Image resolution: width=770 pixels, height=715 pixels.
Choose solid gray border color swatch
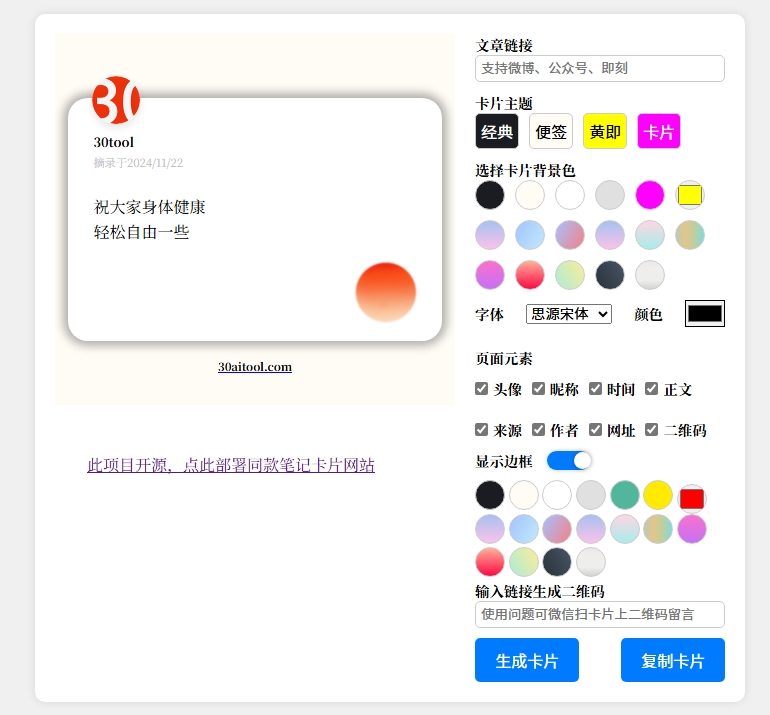pos(591,495)
